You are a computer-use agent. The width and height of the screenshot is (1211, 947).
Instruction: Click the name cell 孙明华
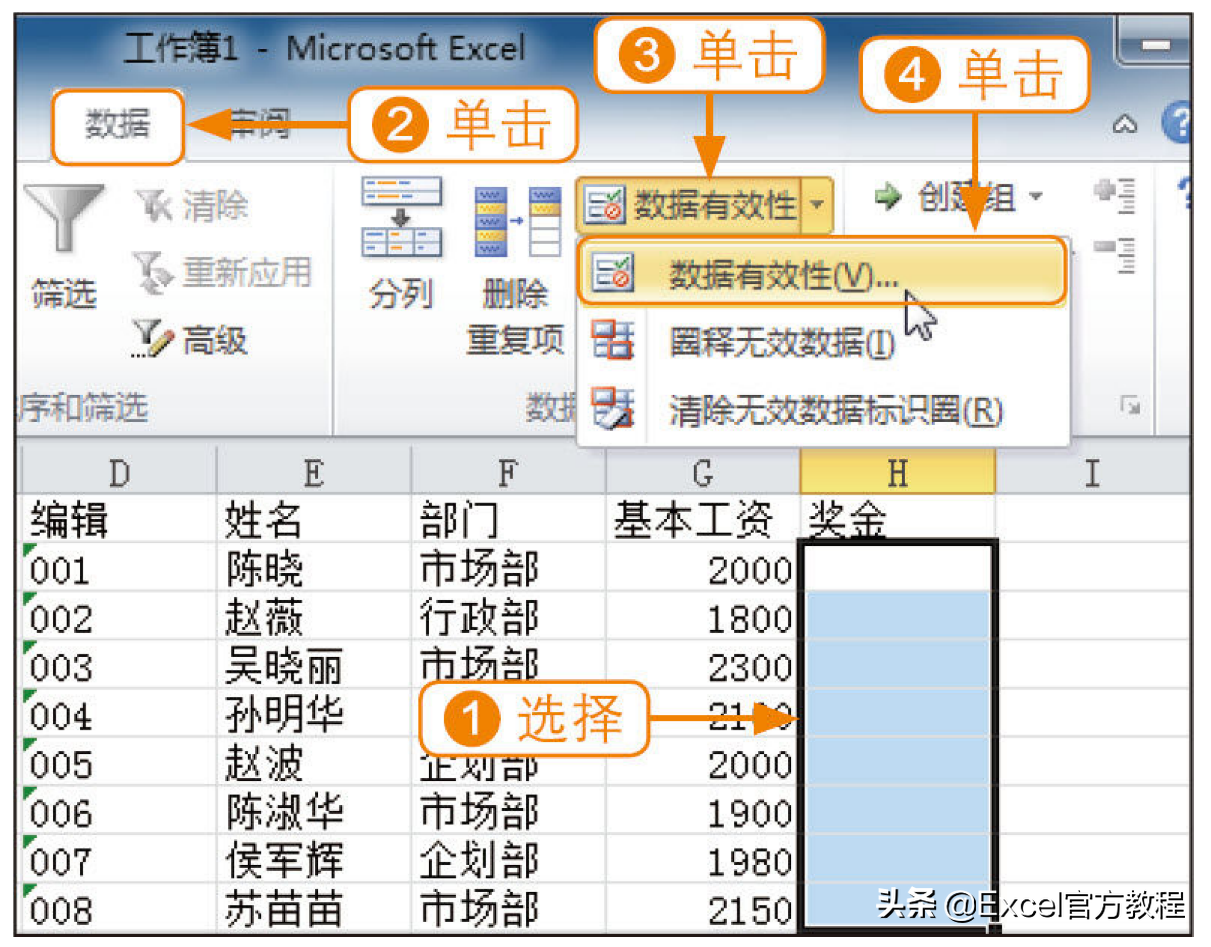[313, 715]
